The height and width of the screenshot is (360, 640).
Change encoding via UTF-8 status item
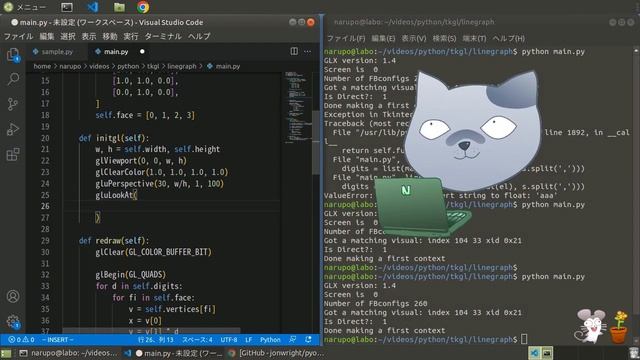click(x=229, y=340)
